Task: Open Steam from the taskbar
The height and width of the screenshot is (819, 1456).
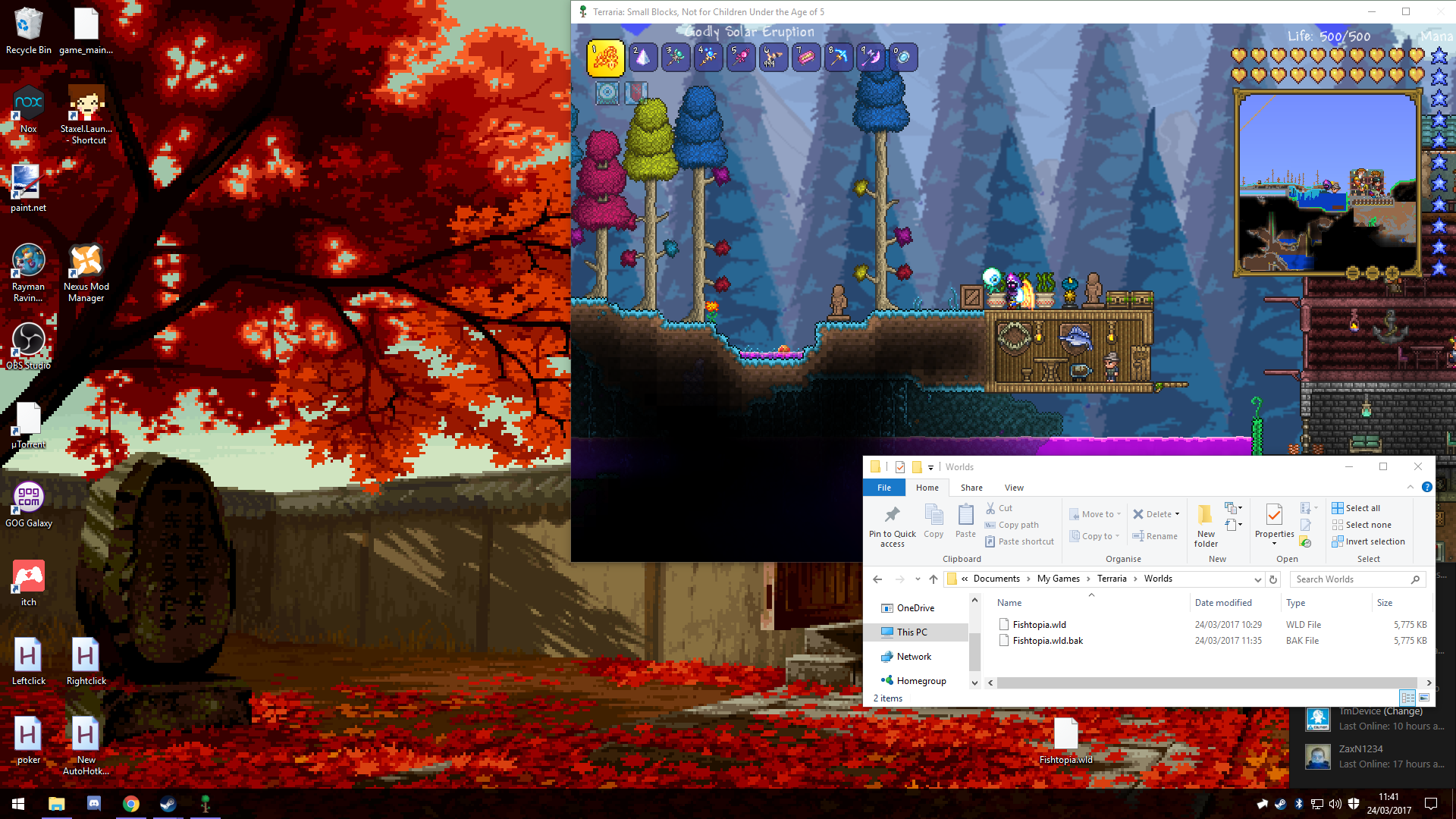Action: (x=168, y=804)
